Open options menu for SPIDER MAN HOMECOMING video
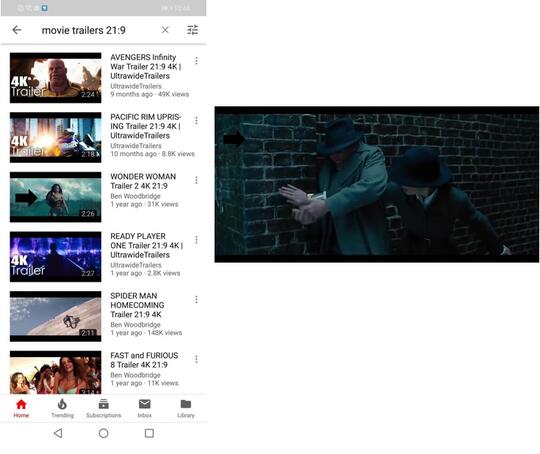The height and width of the screenshot is (454, 540). click(x=196, y=299)
